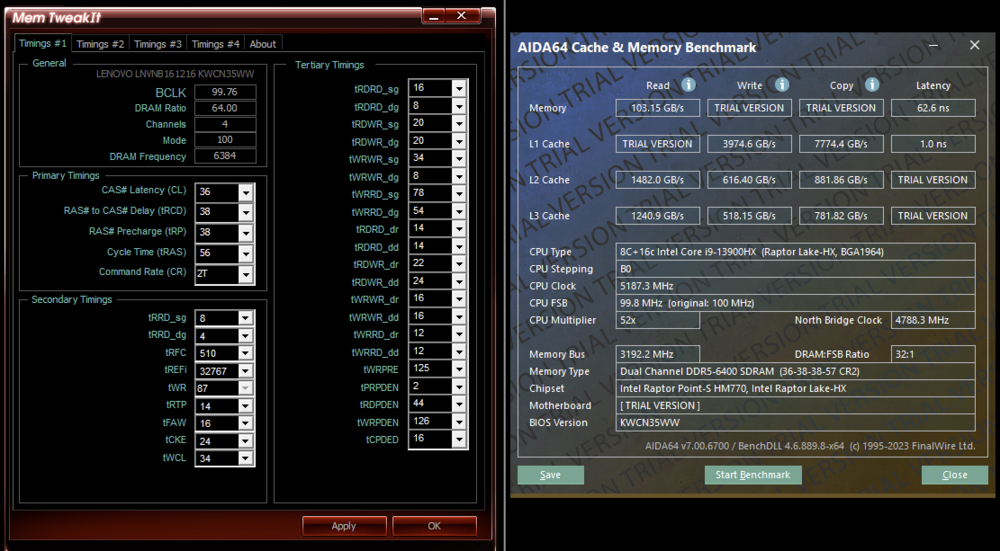Click the Copy column info icon
This screenshot has height=551, width=1000.
pos(872,85)
